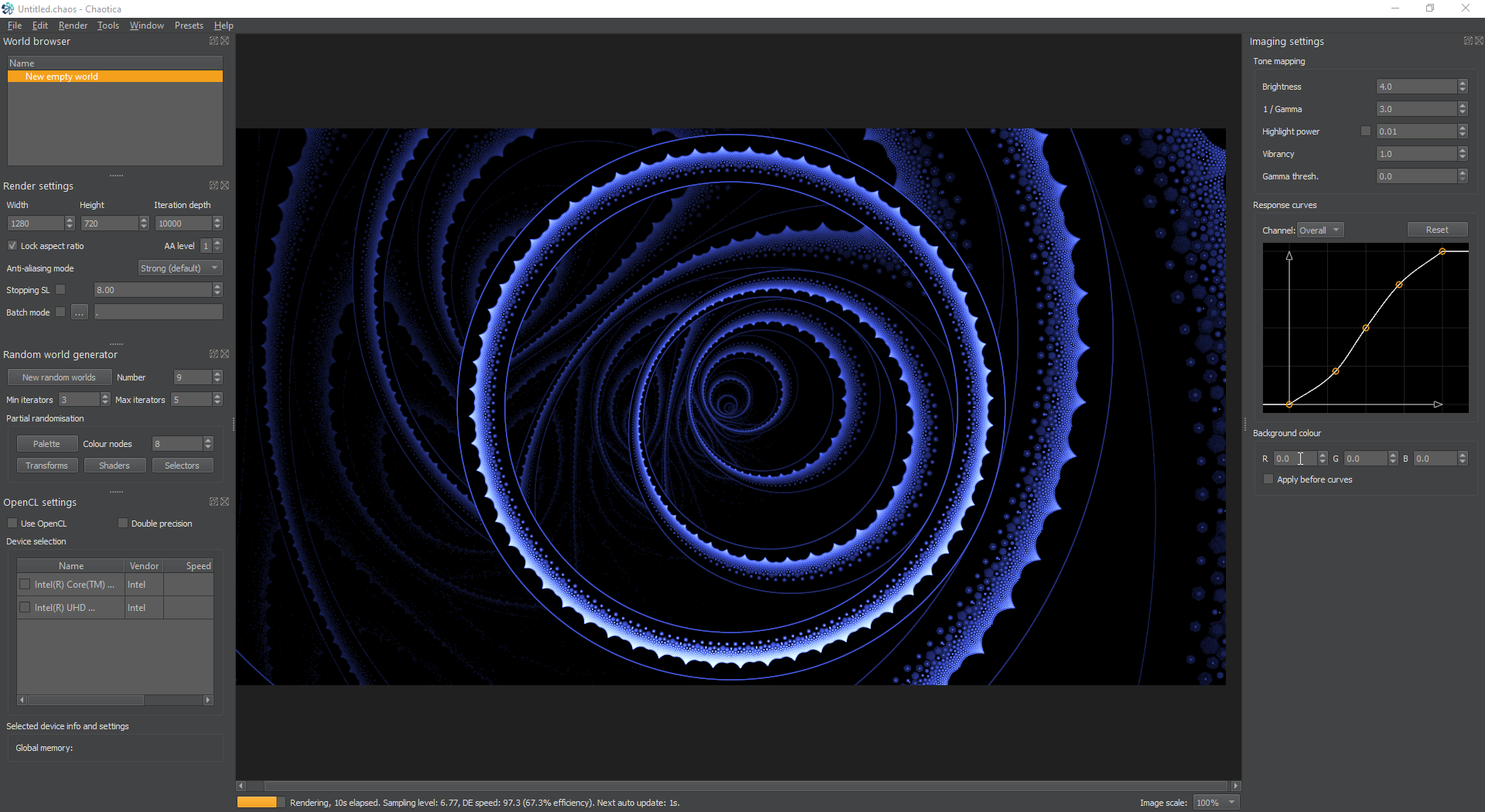Click the Iteration depth stepper arrows
Image resolution: width=1485 pixels, height=812 pixels.
point(217,223)
